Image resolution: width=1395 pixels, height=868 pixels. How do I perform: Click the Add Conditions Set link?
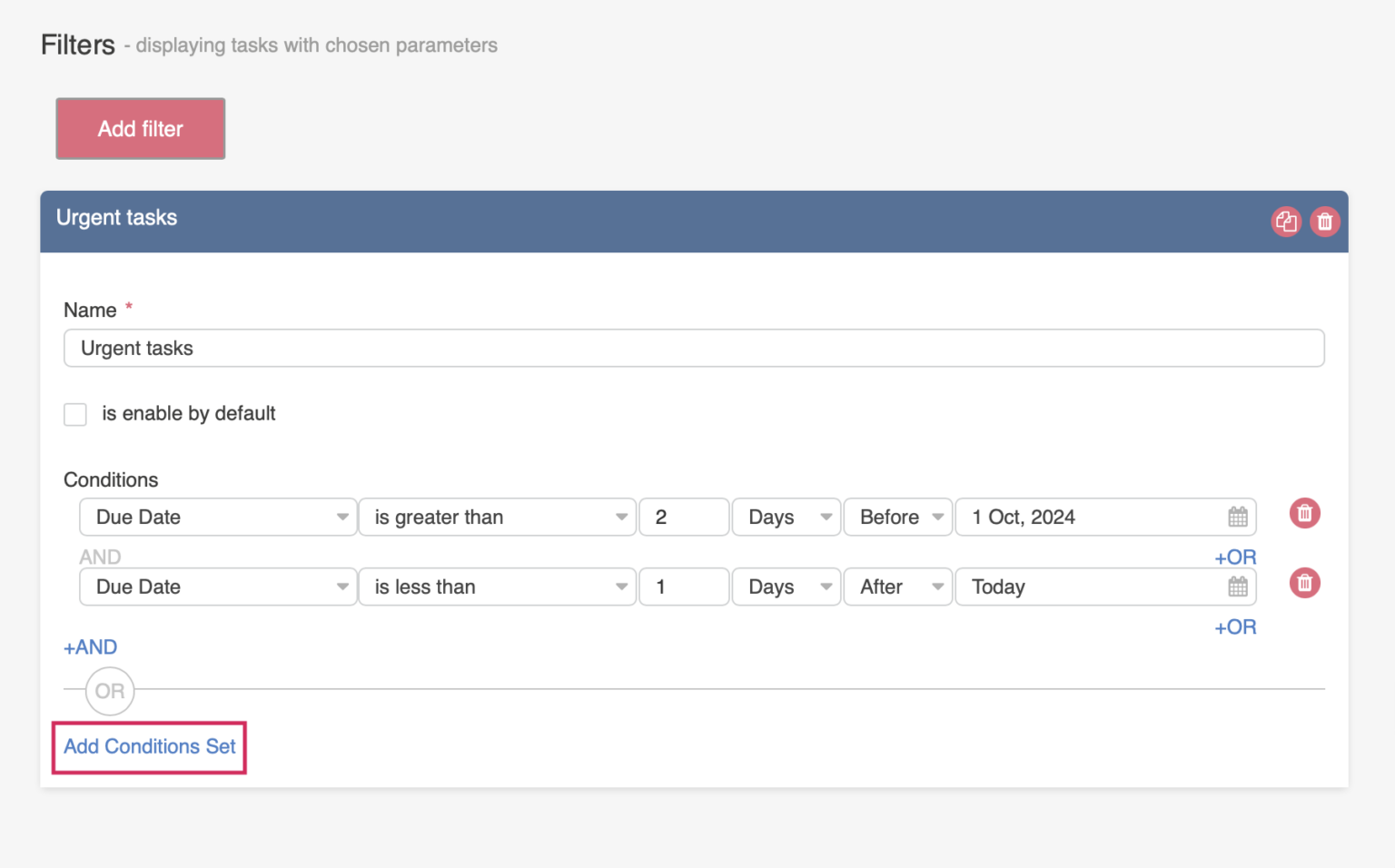pos(148,746)
